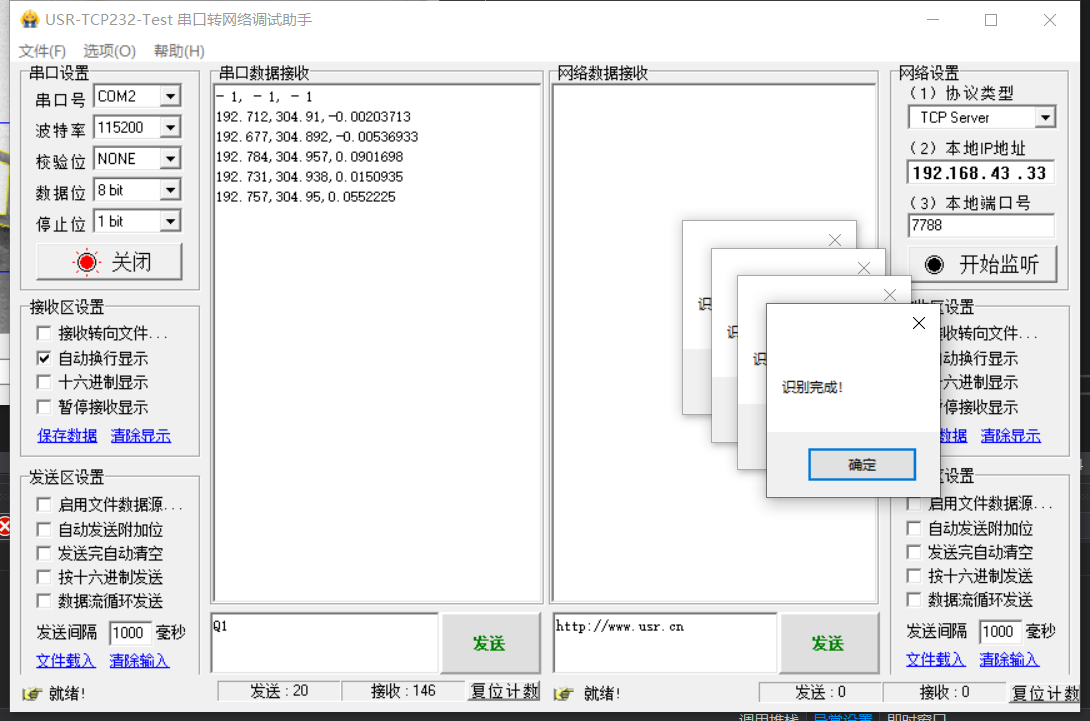
Task: Click network 清除输入 link
Action: pyautogui.click(x=1009, y=659)
